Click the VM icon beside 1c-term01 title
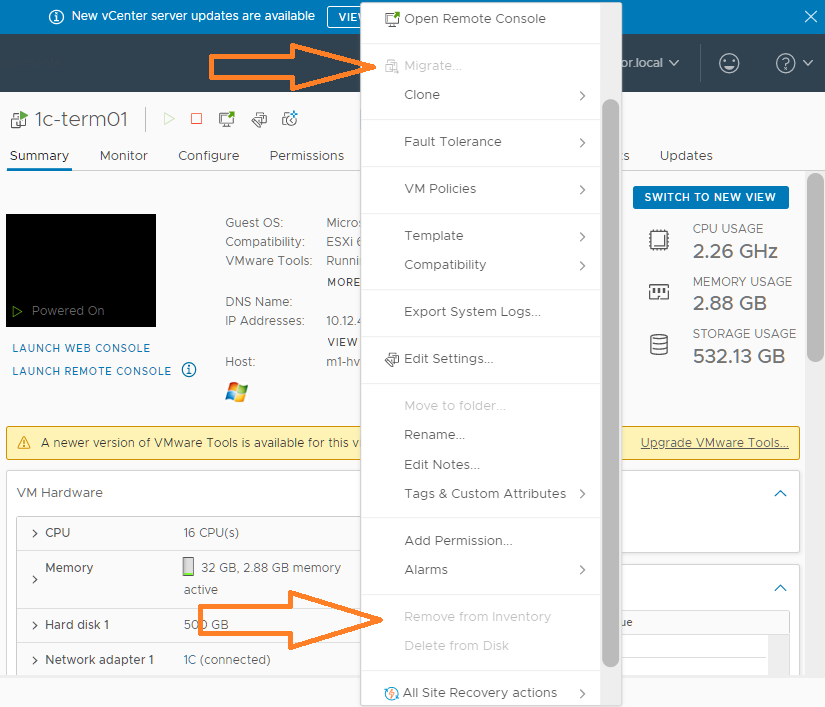The height and width of the screenshot is (707, 825). [x=19, y=119]
